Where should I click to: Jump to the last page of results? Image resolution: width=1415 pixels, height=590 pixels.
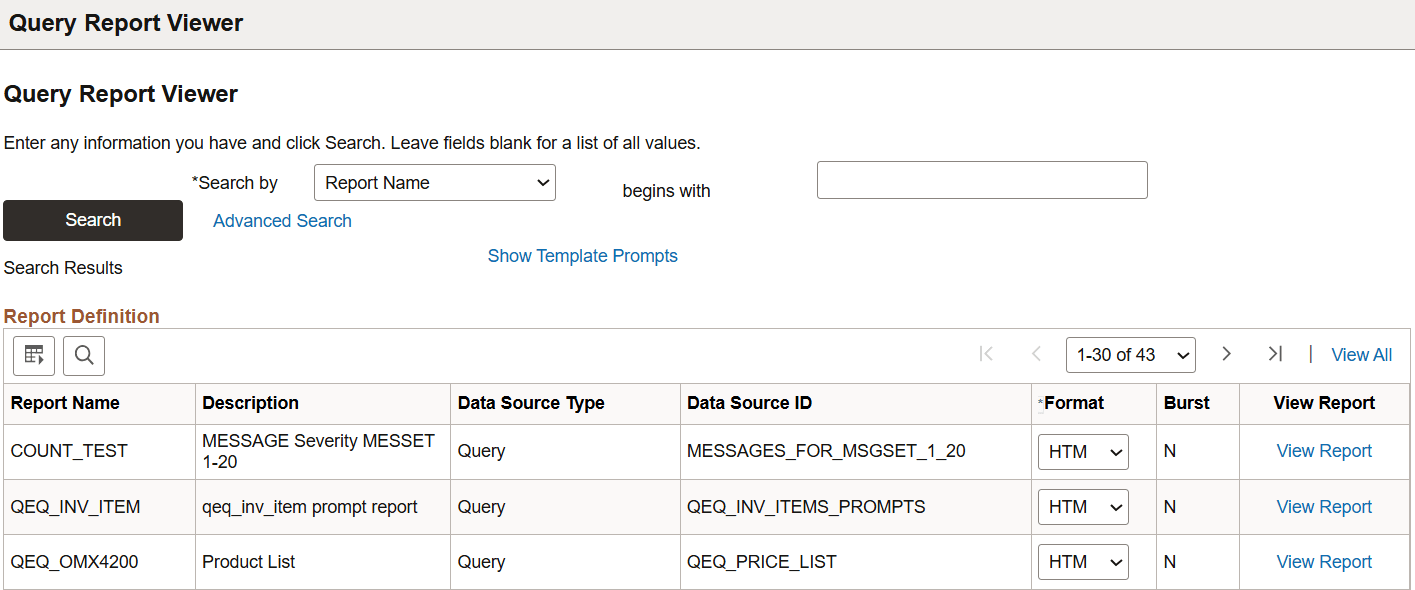[1275, 354]
